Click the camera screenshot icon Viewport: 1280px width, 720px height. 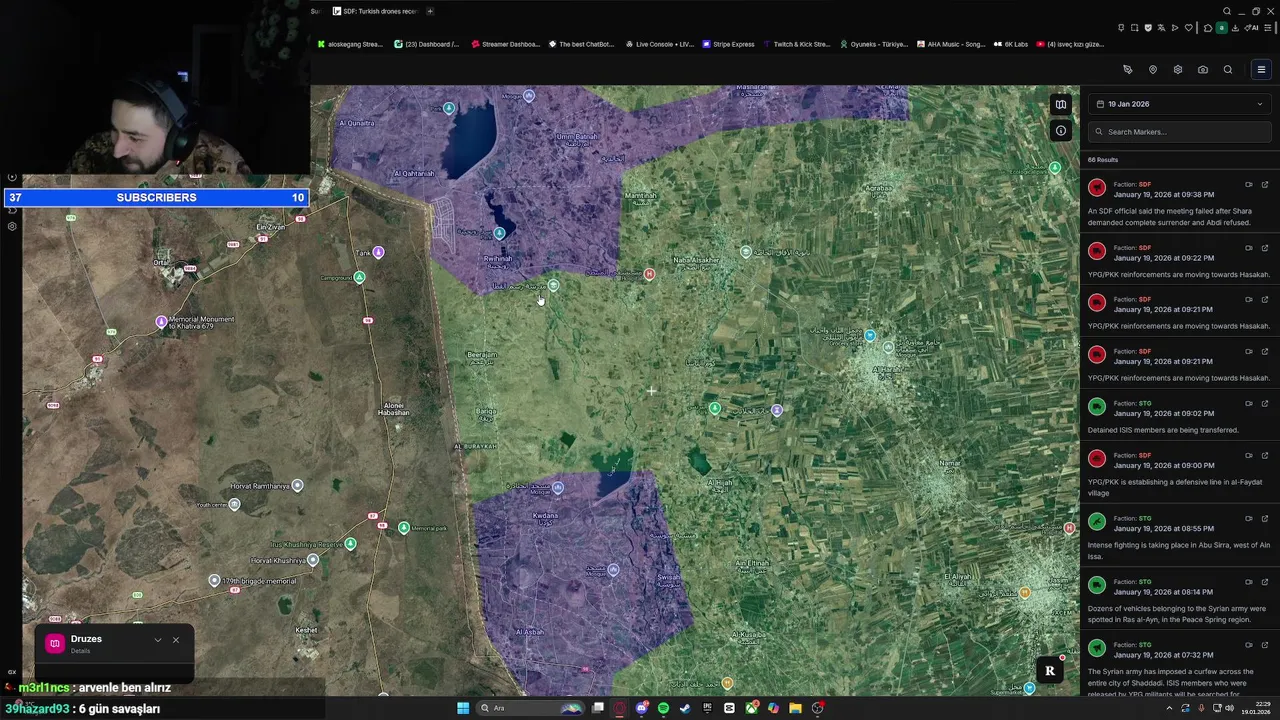coord(1202,69)
